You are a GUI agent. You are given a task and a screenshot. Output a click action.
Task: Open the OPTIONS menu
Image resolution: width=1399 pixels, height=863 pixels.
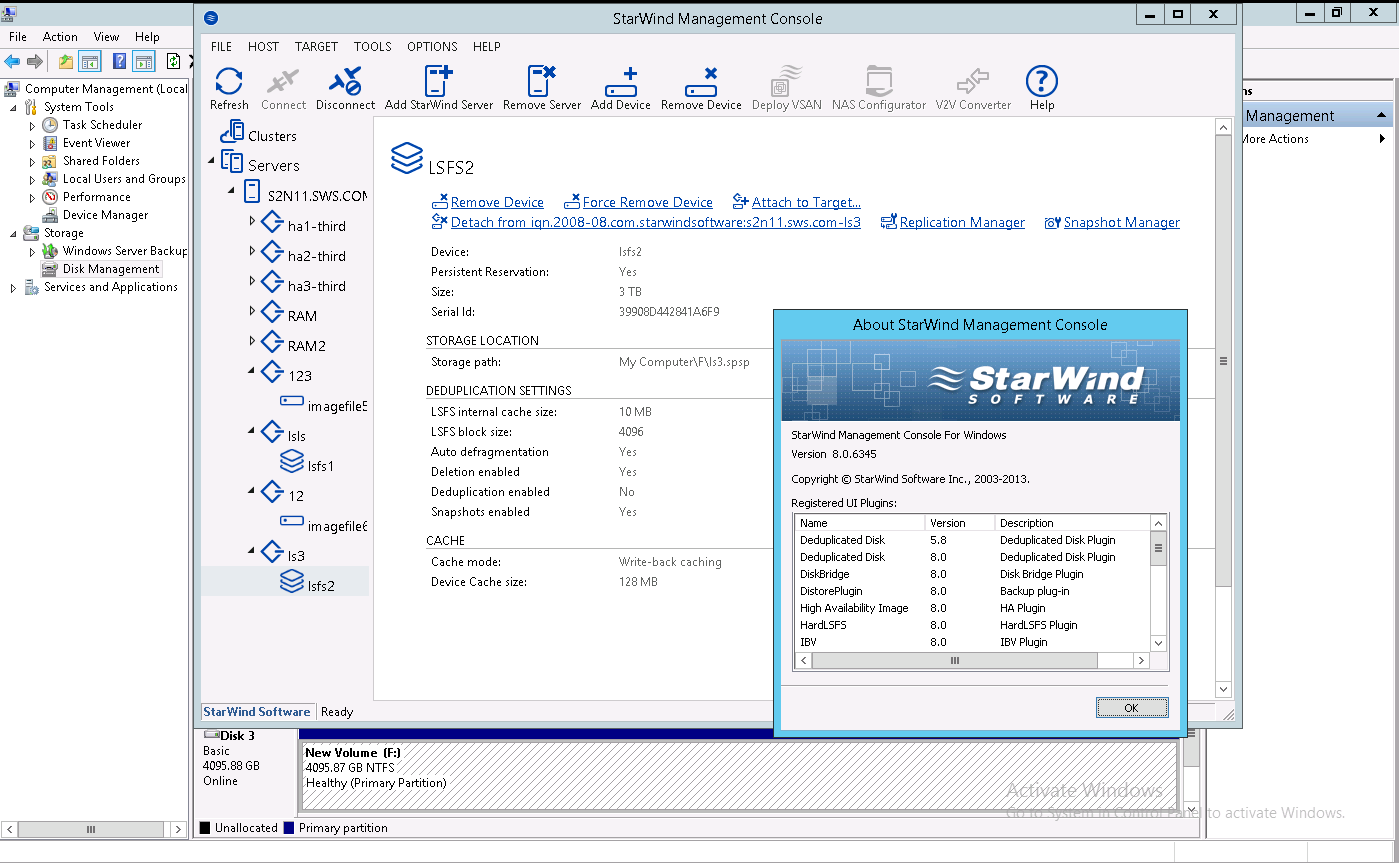pos(432,47)
